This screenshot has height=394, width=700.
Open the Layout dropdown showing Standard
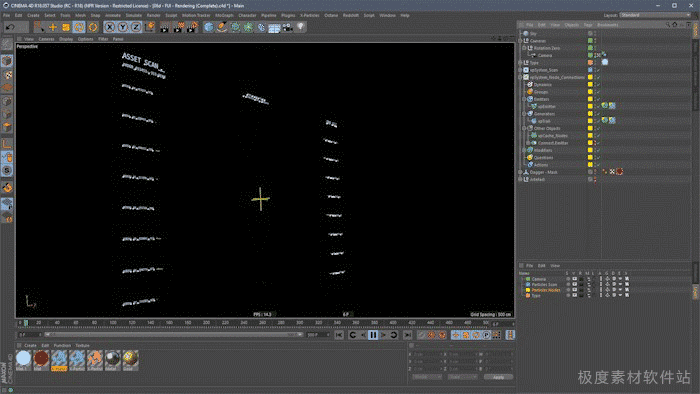[x=655, y=15]
